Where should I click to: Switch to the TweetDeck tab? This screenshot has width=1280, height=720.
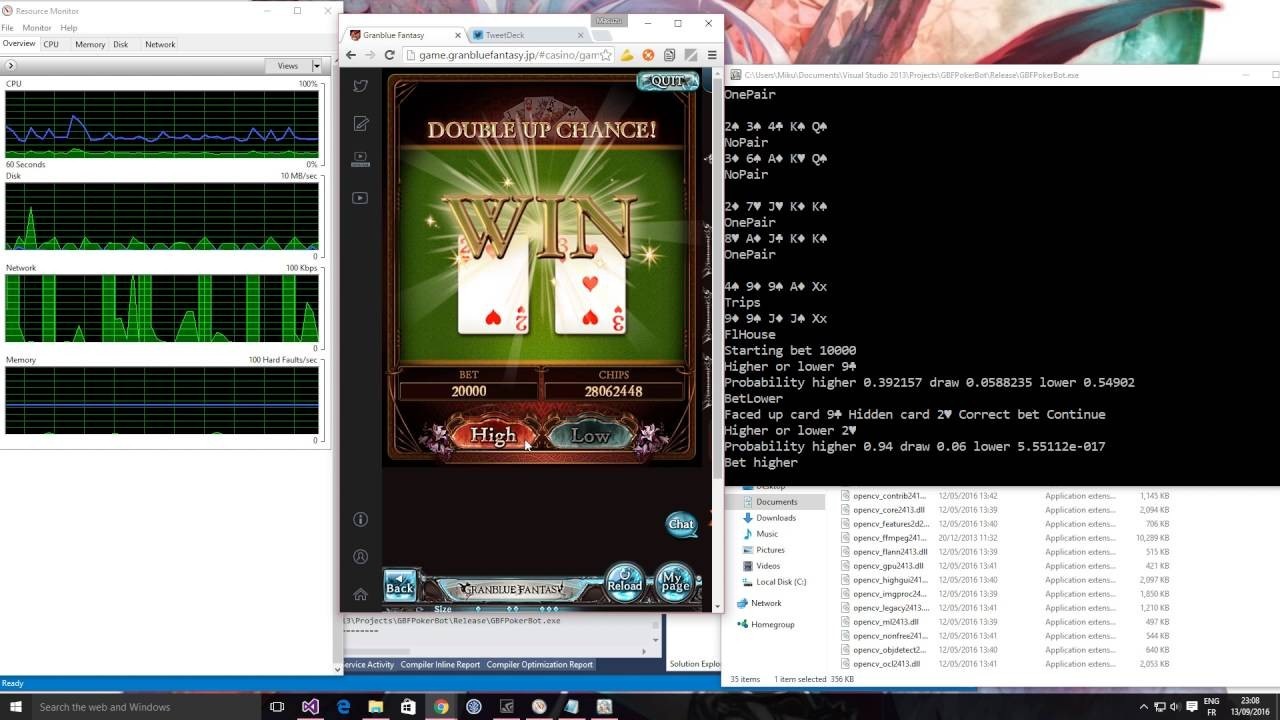pos(526,35)
